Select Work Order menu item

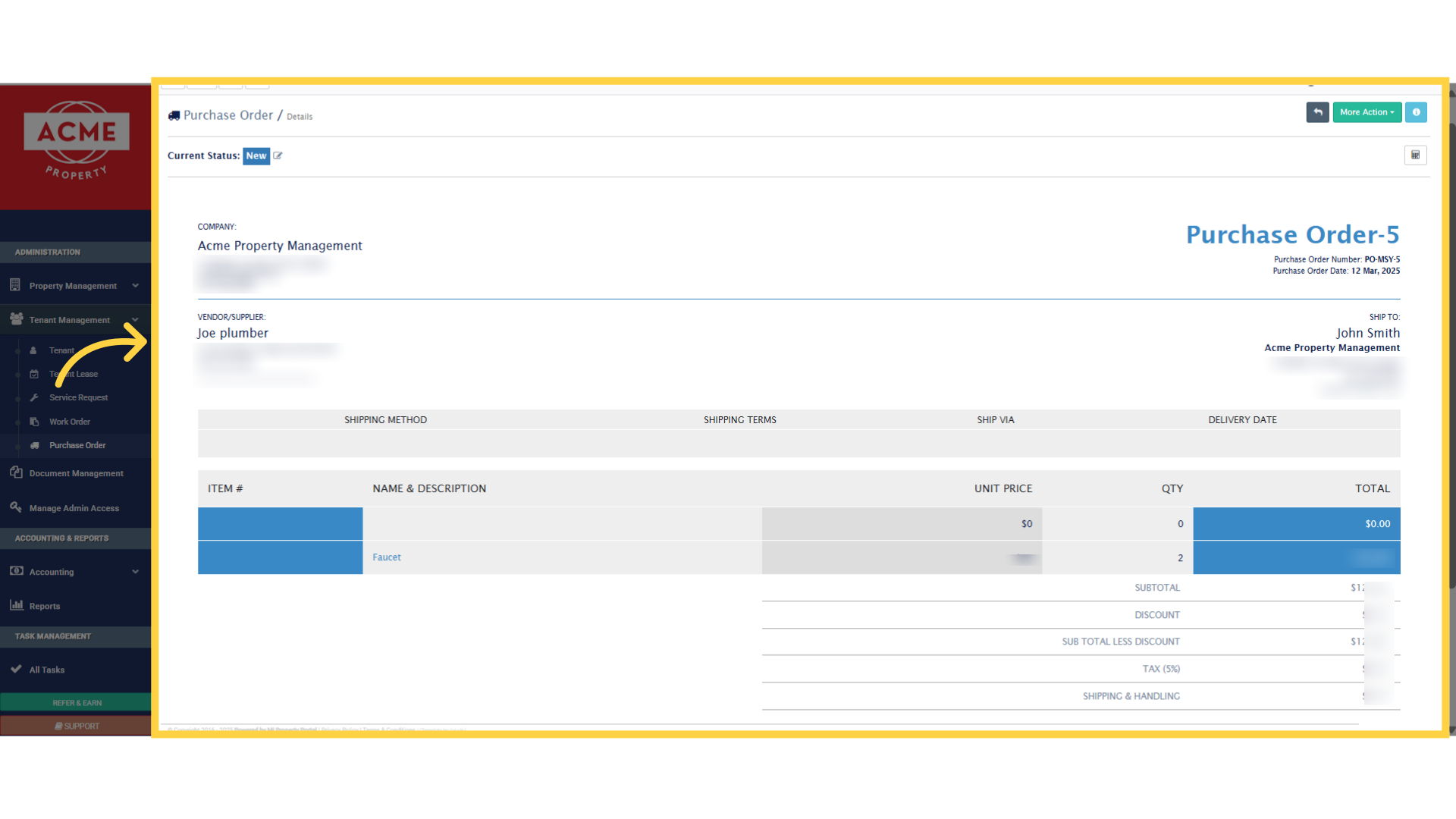click(x=69, y=422)
